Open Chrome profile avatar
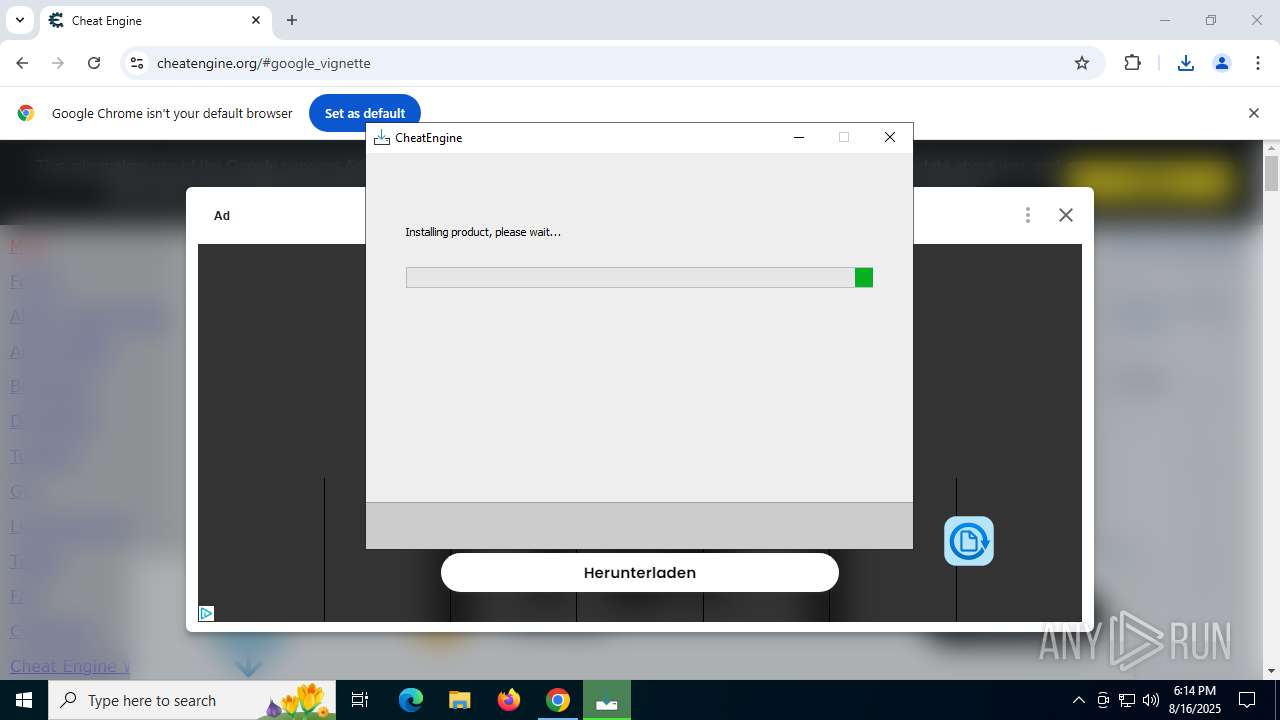The width and height of the screenshot is (1280, 720). click(1221, 63)
